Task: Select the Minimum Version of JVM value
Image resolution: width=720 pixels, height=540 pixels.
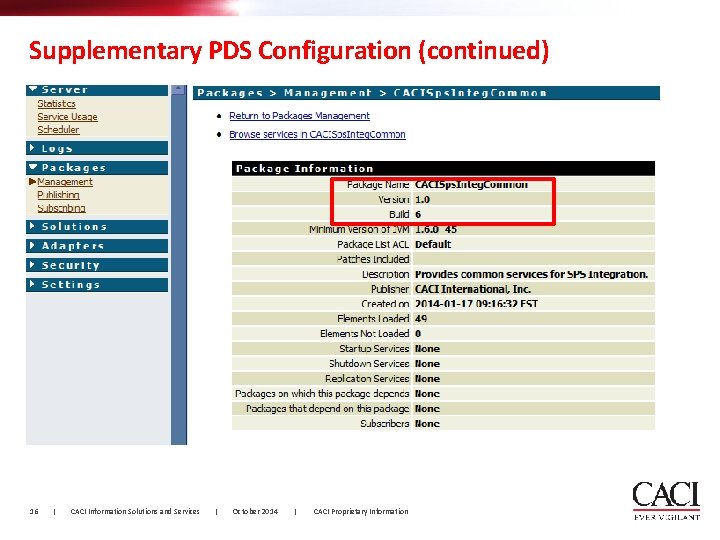Action: coord(436,229)
